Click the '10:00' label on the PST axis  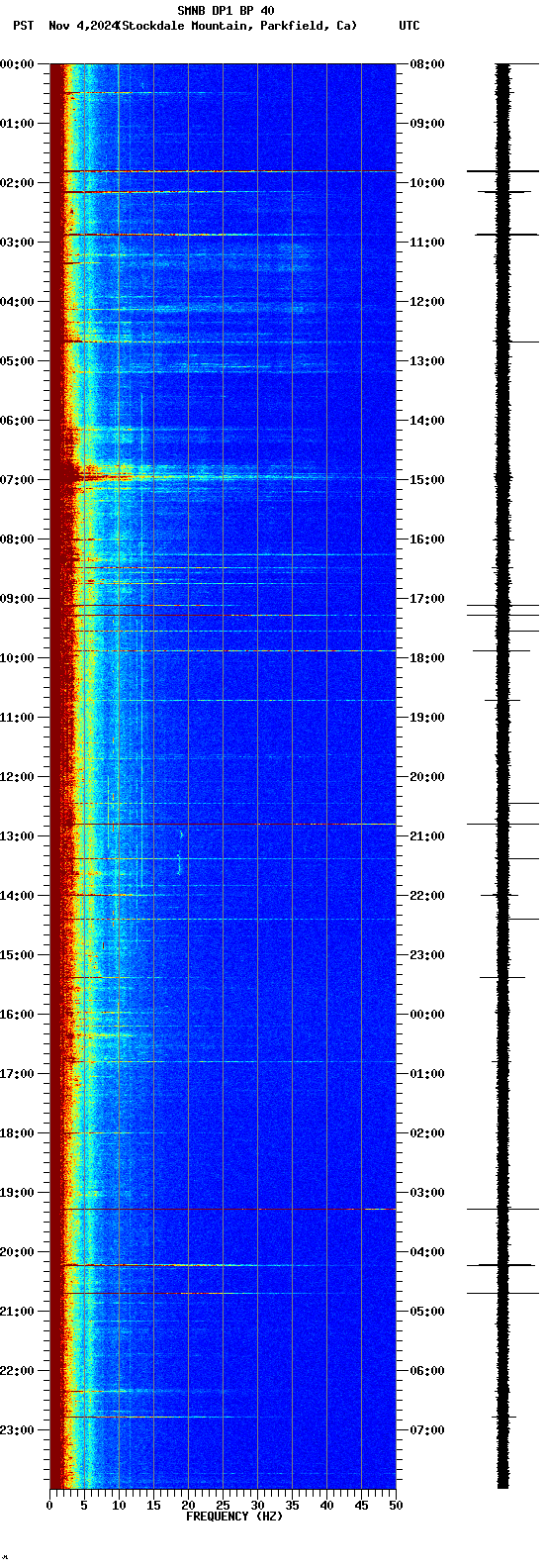point(17,658)
